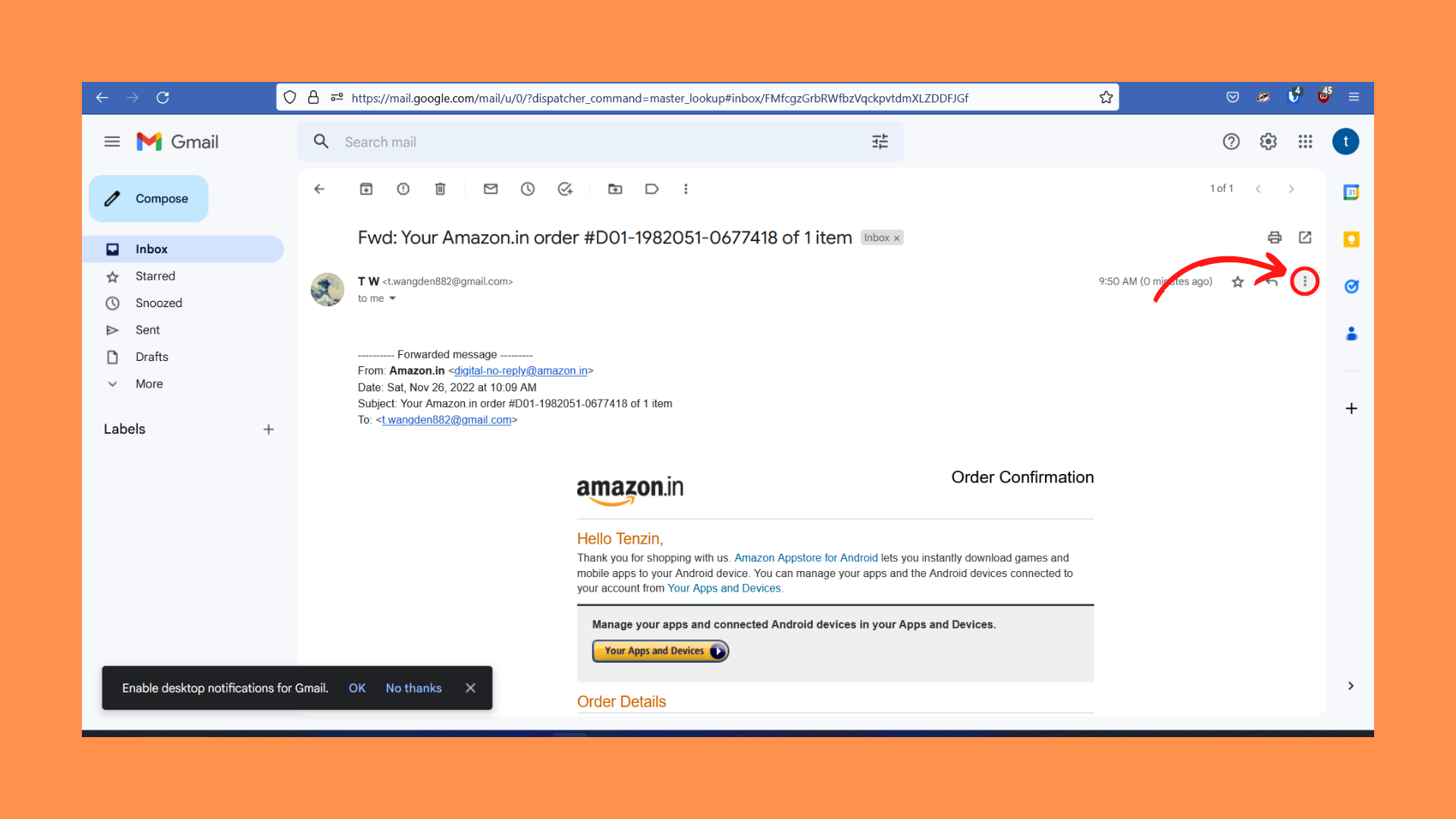Move email to another folder

[x=615, y=189]
